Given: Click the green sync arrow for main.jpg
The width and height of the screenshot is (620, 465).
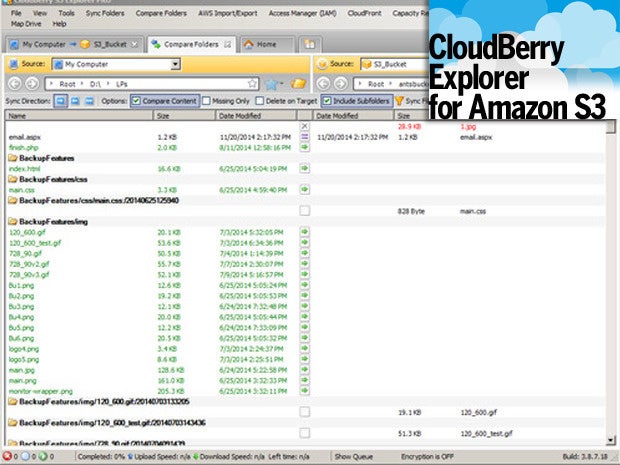Looking at the screenshot, I should click(x=304, y=370).
